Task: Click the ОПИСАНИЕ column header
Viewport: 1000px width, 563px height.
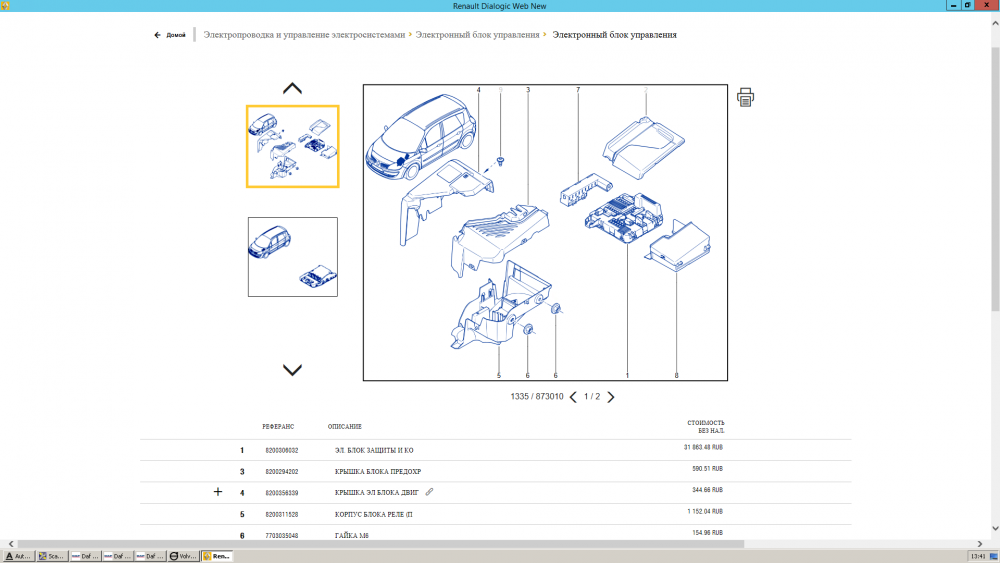Action: coord(345,427)
